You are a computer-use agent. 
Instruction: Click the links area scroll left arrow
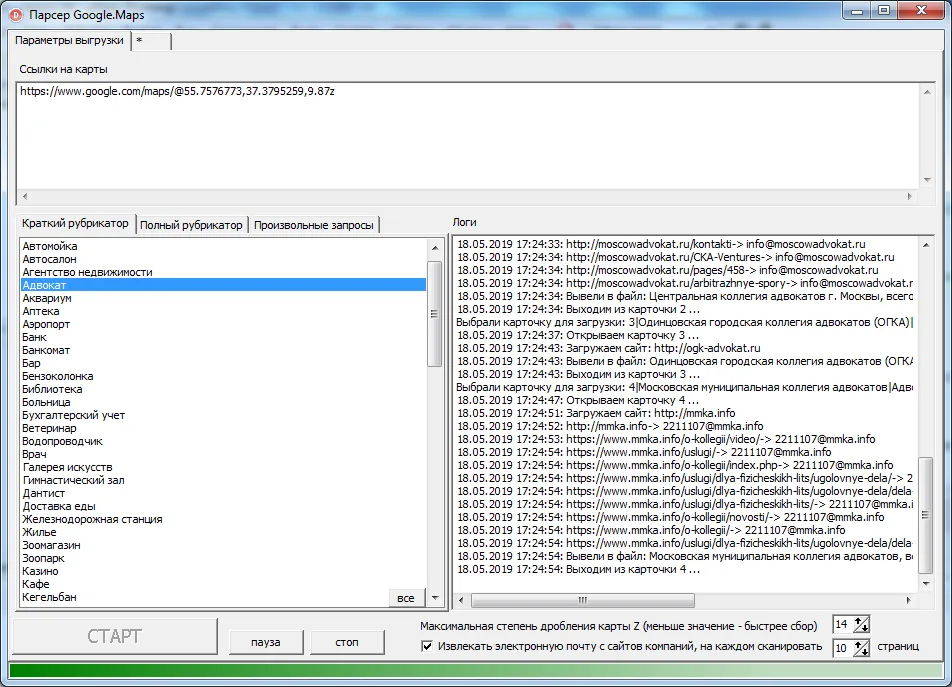pos(25,196)
